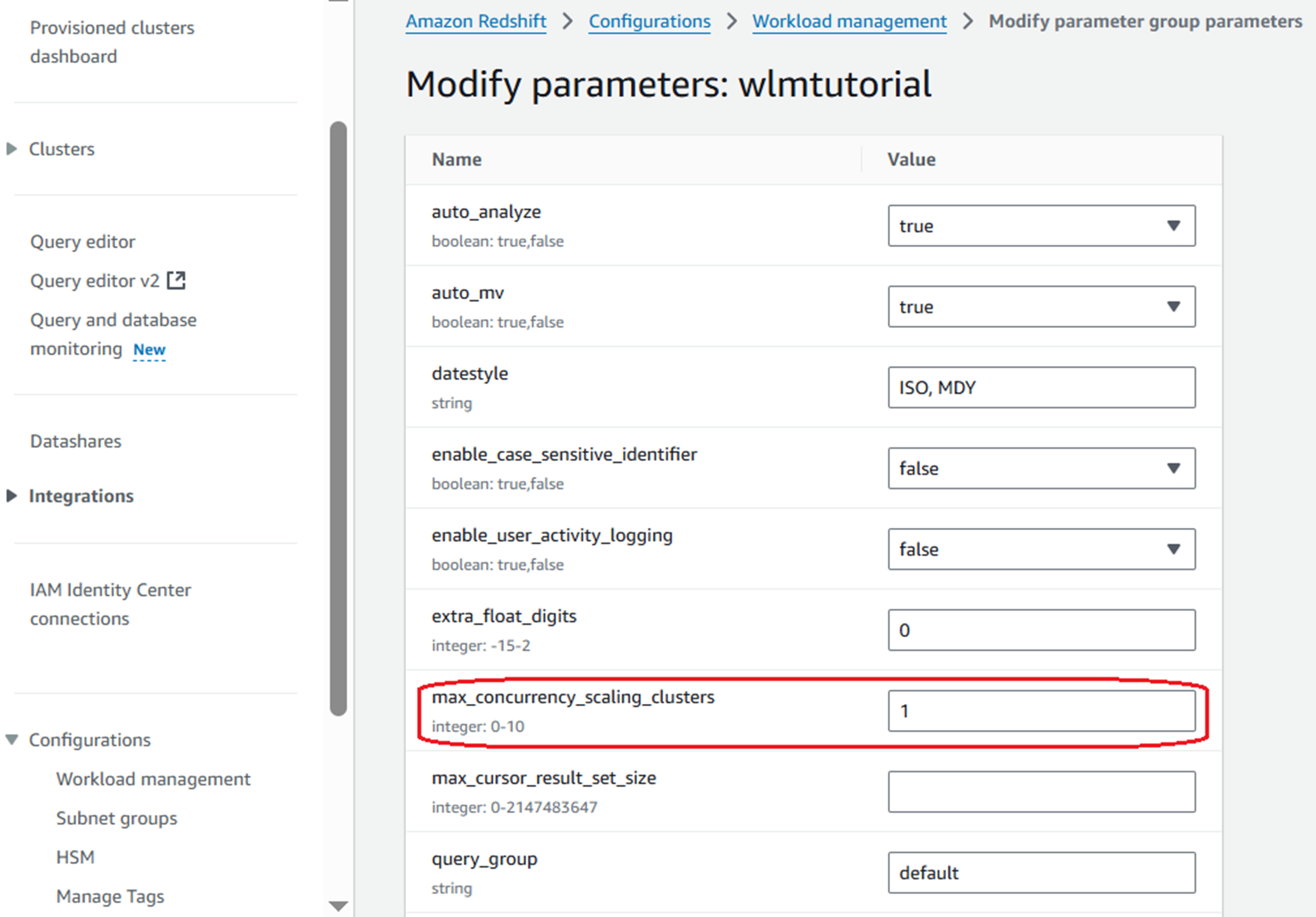This screenshot has height=917, width=1316.
Task: Go to Amazon Redshift breadcrumb link
Action: click(476, 21)
